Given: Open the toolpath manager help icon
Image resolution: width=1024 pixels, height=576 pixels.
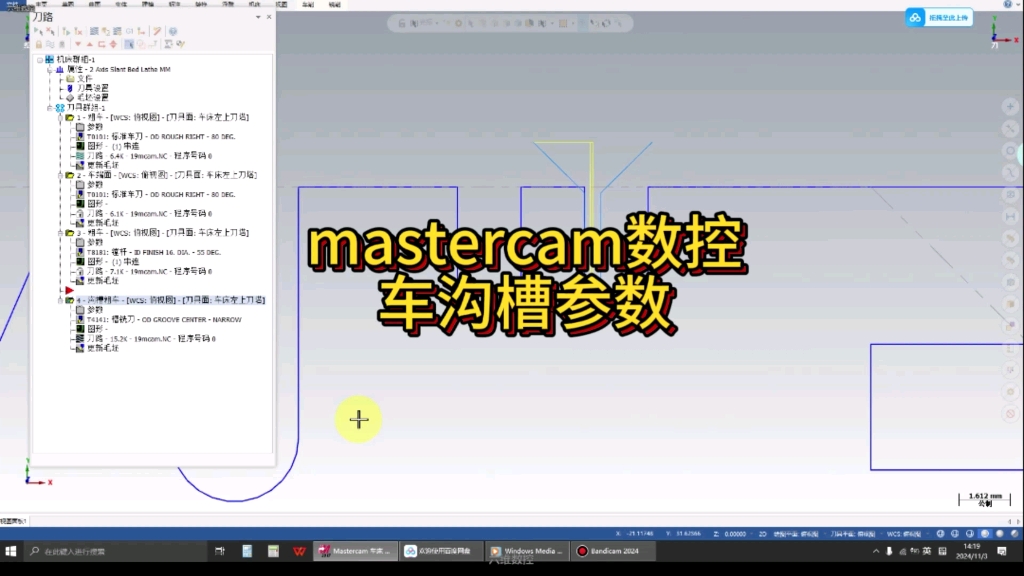Looking at the screenshot, I should [173, 31].
